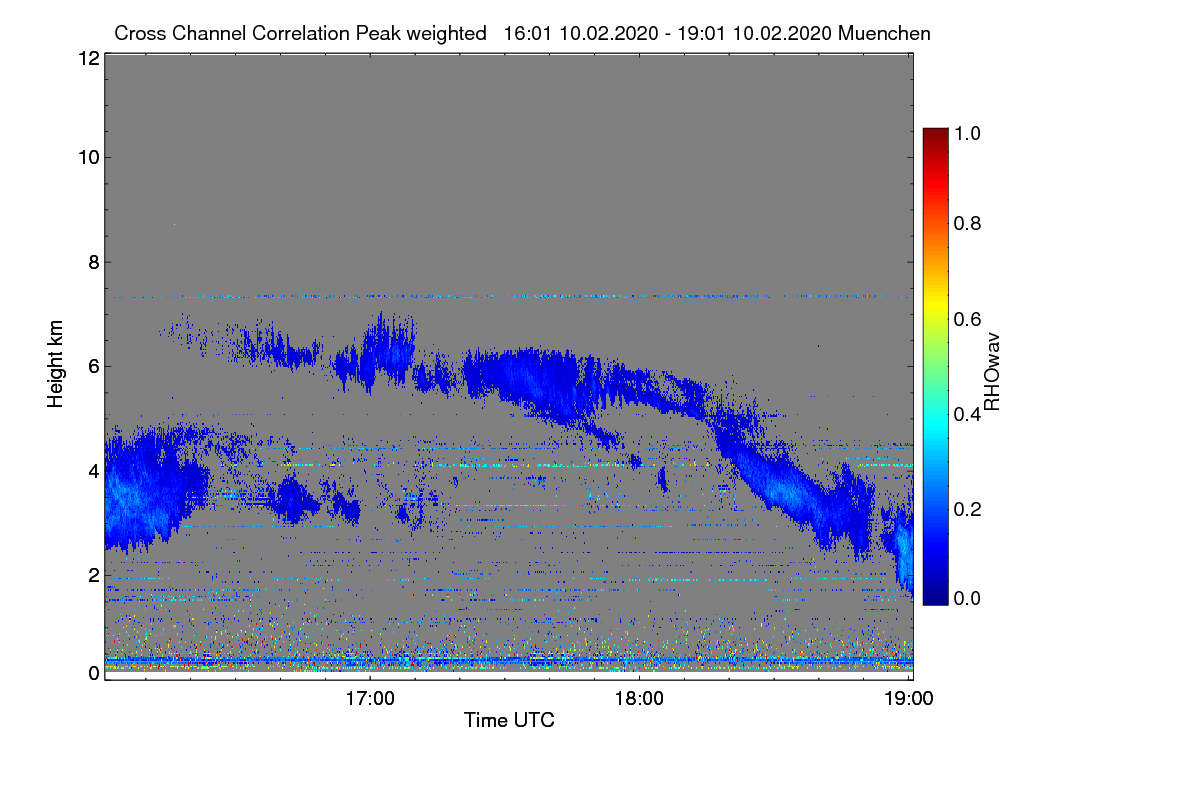Image resolution: width=1200 pixels, height=800 pixels.
Task: Click the height tick label 6
Action: (x=93, y=366)
